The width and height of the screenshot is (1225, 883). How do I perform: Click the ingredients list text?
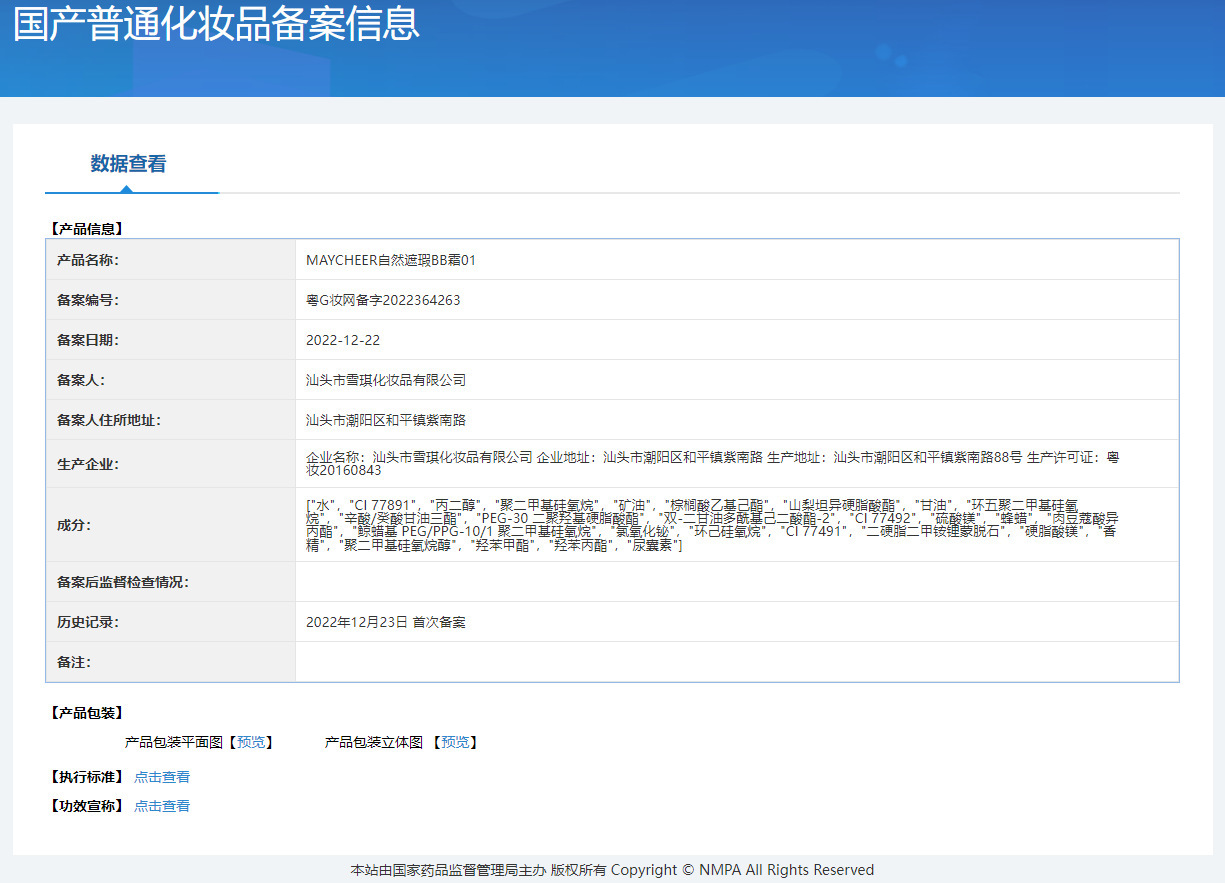[x=712, y=525]
